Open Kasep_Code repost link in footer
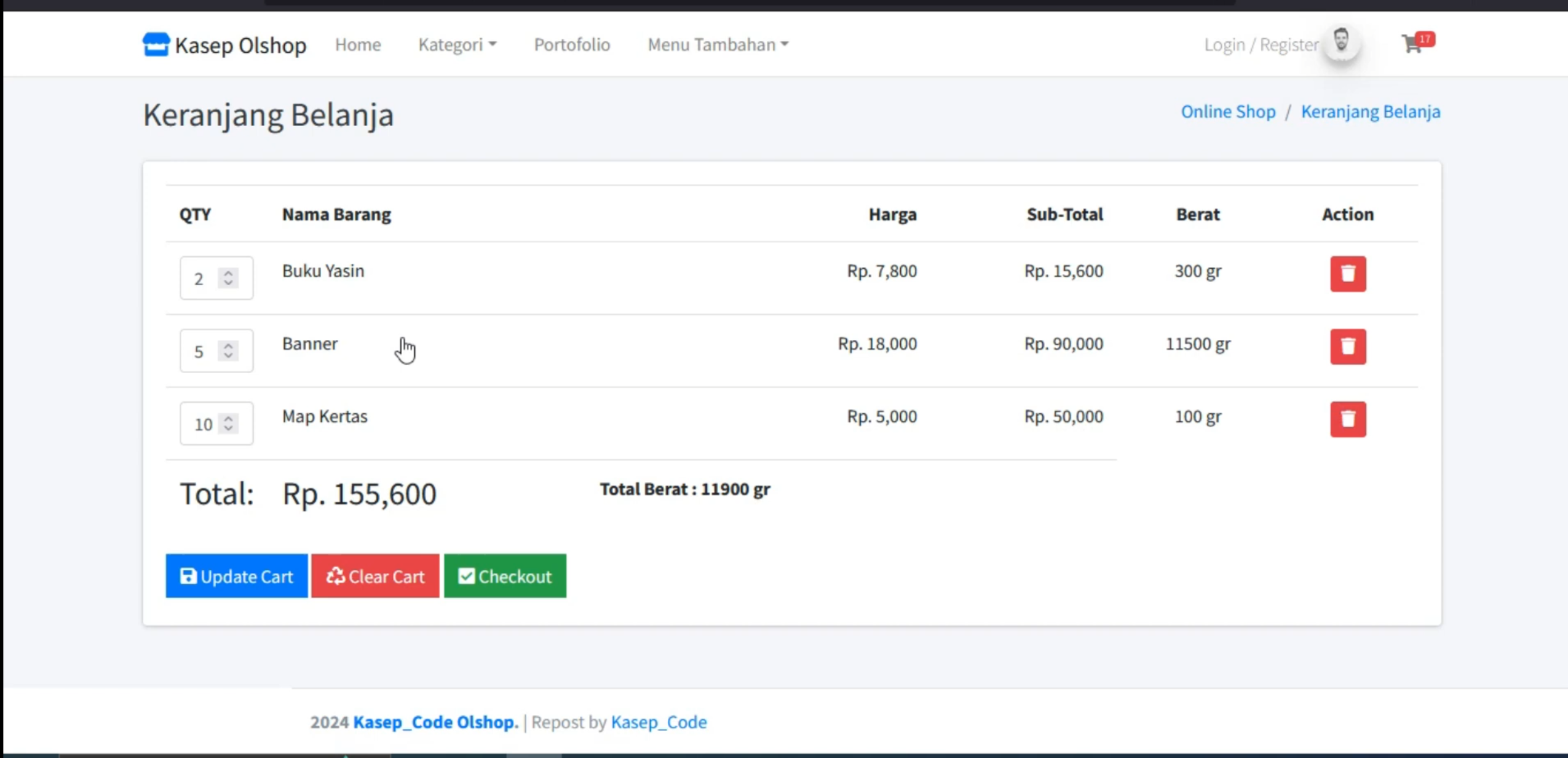Viewport: 1568px width, 758px height. (x=659, y=722)
